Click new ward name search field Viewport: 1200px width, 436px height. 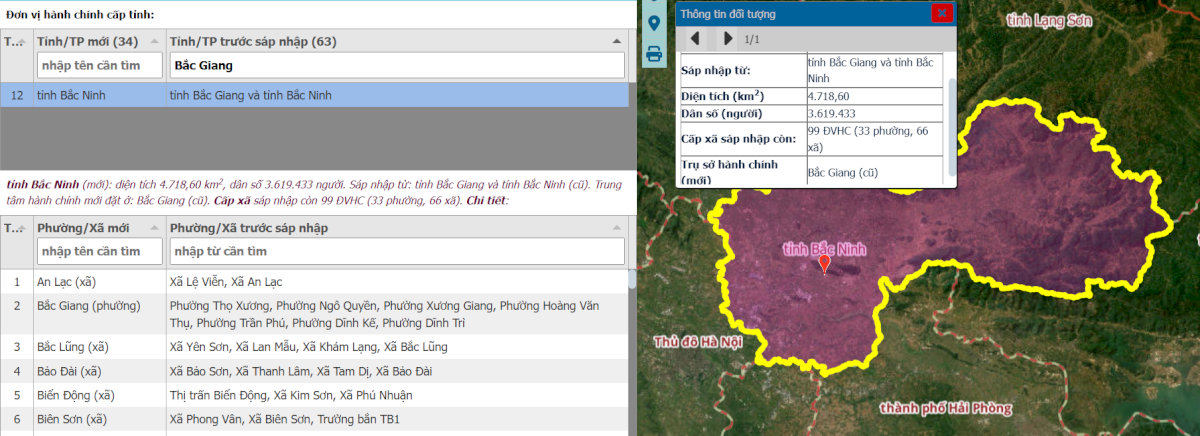coord(99,250)
